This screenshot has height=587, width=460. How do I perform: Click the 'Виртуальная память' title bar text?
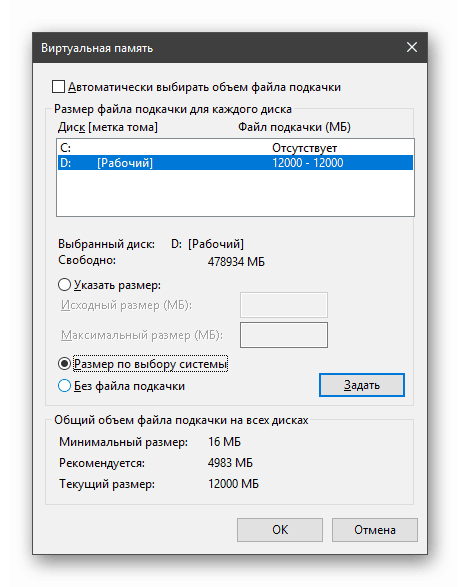(x=97, y=48)
